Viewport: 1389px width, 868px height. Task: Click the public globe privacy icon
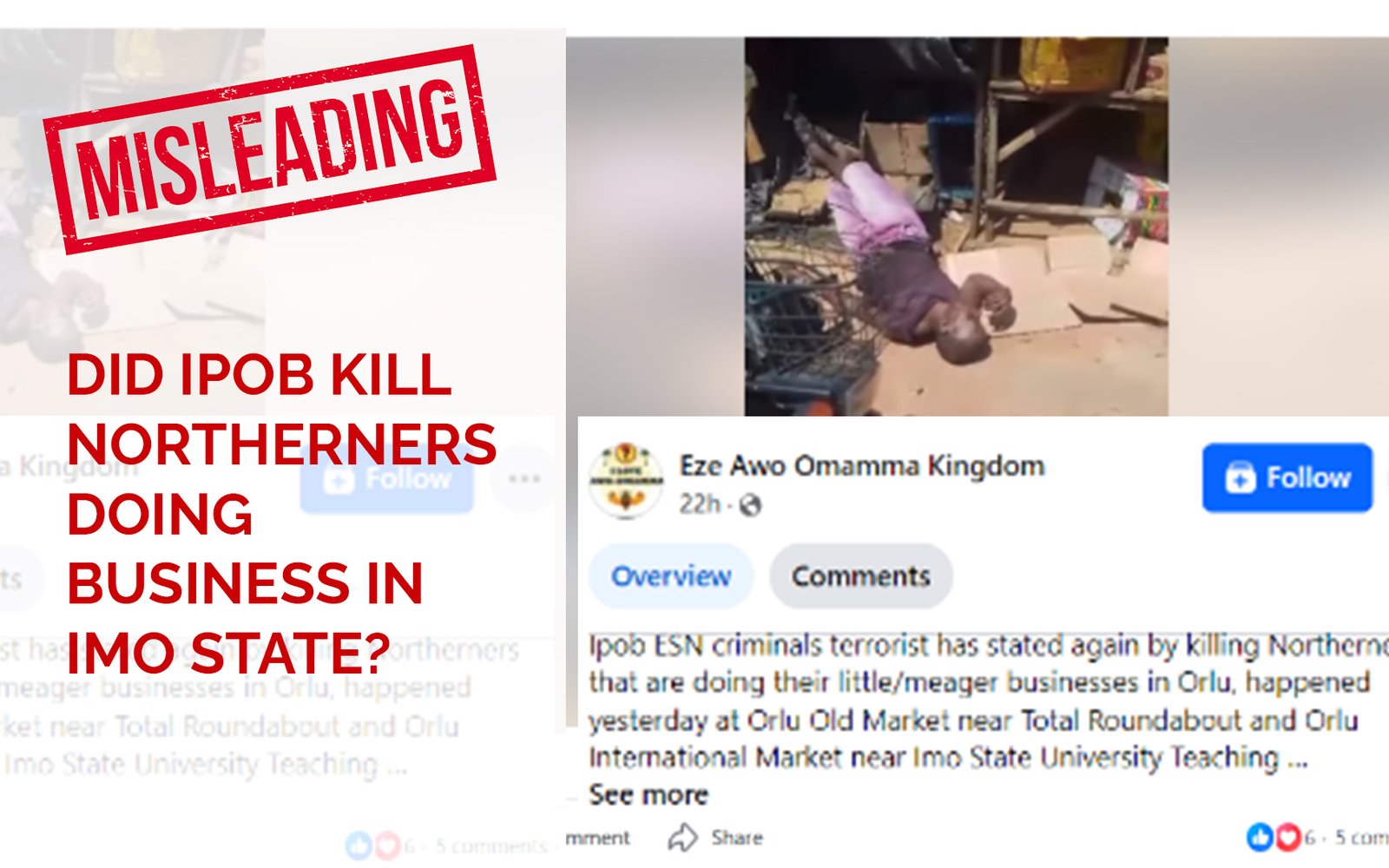click(749, 504)
